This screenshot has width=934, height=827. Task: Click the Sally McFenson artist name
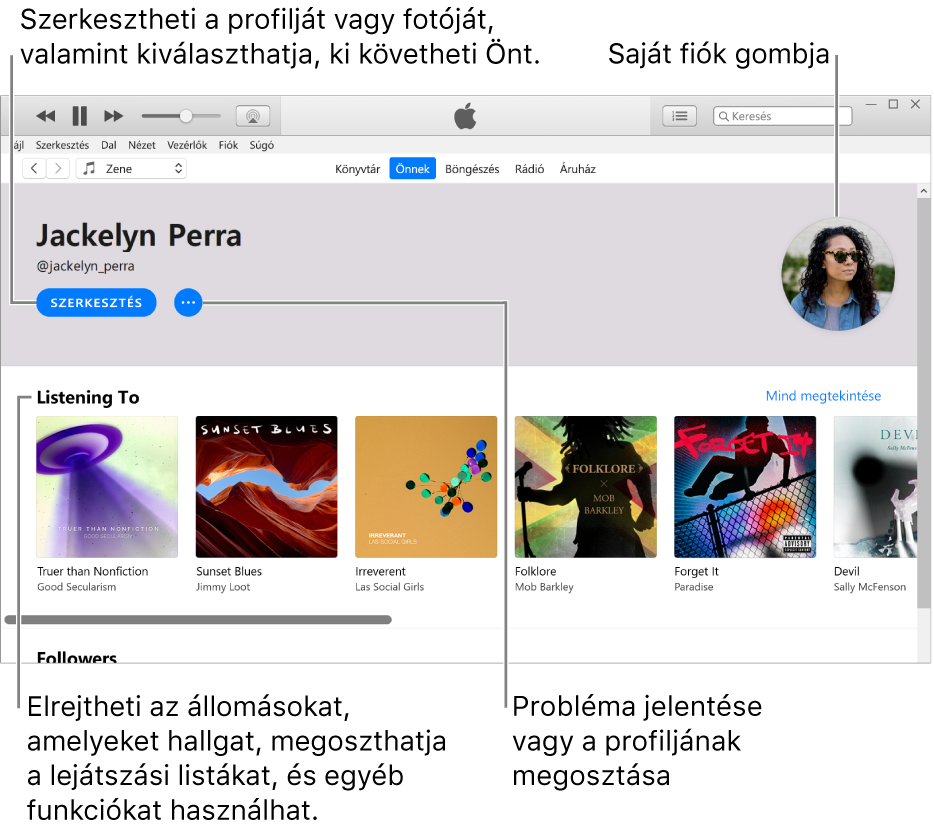click(x=870, y=587)
